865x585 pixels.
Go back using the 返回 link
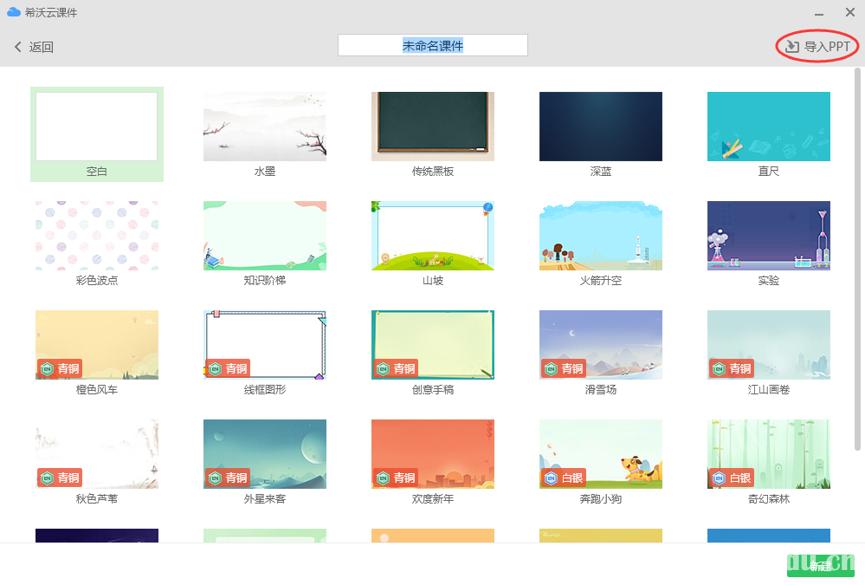pyautogui.click(x=33, y=46)
